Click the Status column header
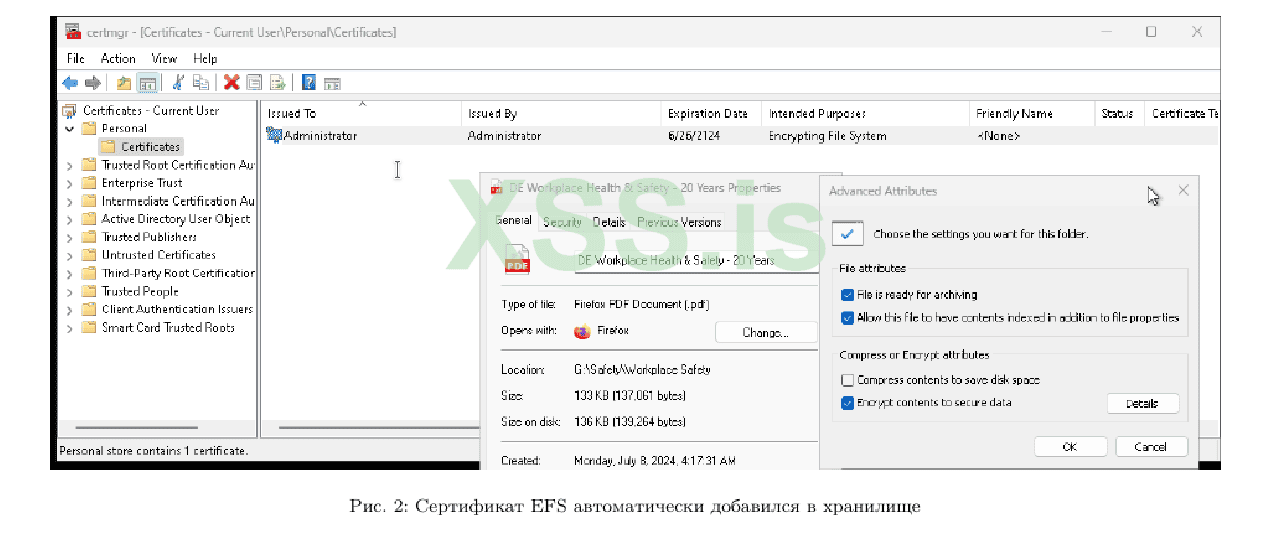The width and height of the screenshot is (1272, 538). pyautogui.click(x=1117, y=113)
